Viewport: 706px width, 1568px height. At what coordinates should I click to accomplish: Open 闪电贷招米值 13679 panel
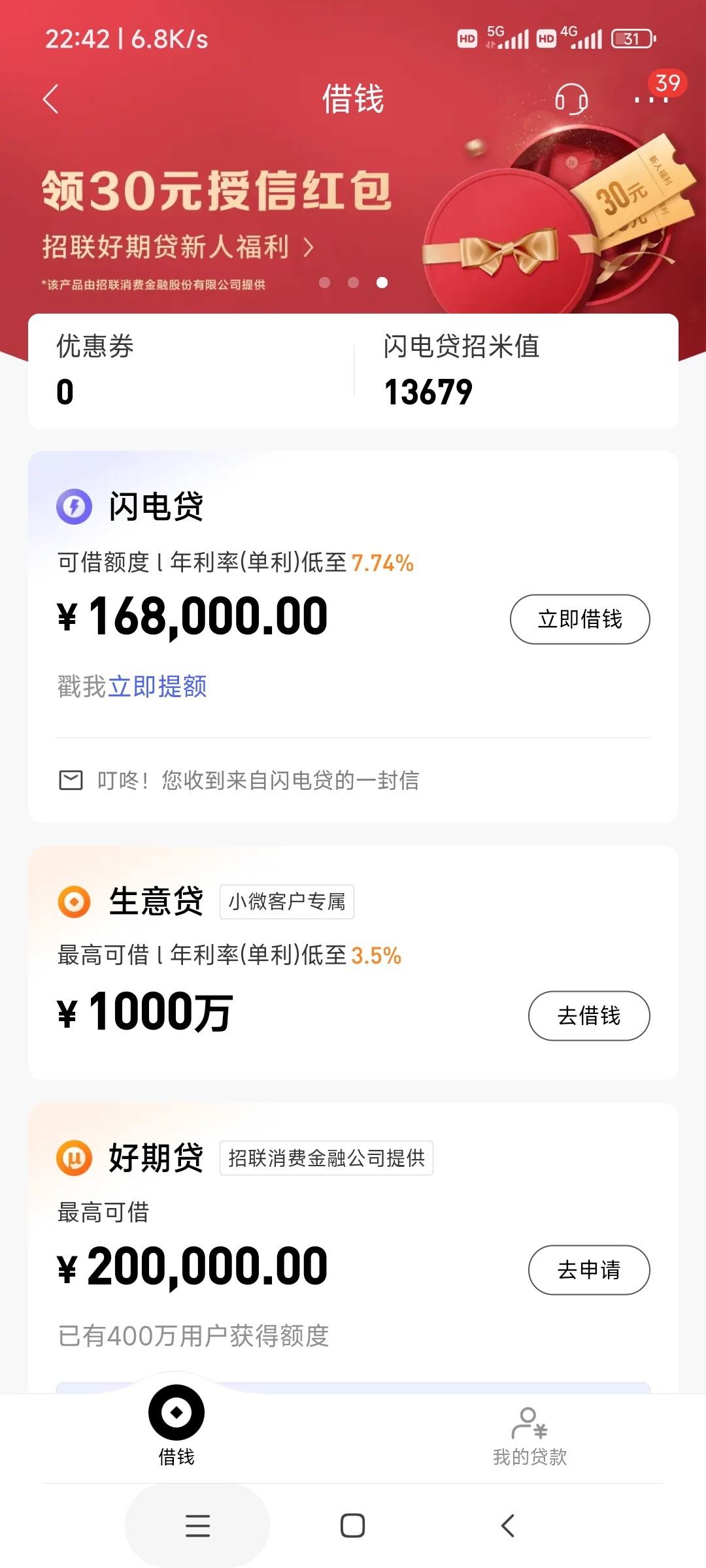coord(515,370)
